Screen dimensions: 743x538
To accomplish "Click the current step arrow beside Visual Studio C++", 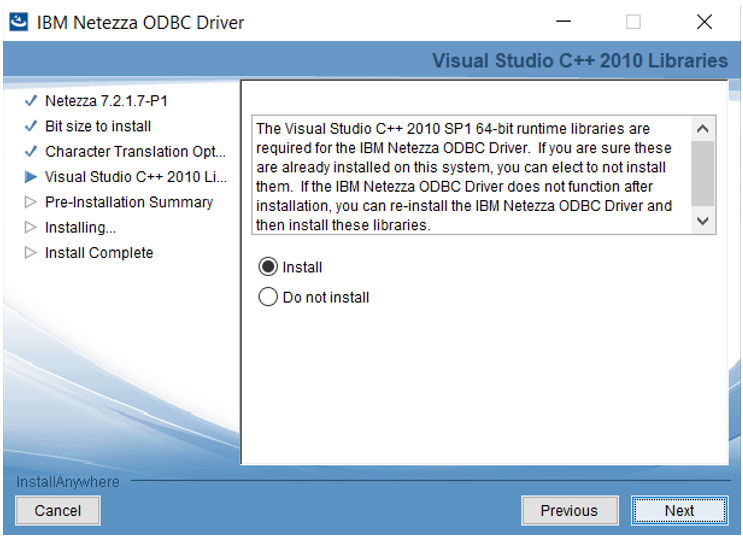I will [31, 177].
